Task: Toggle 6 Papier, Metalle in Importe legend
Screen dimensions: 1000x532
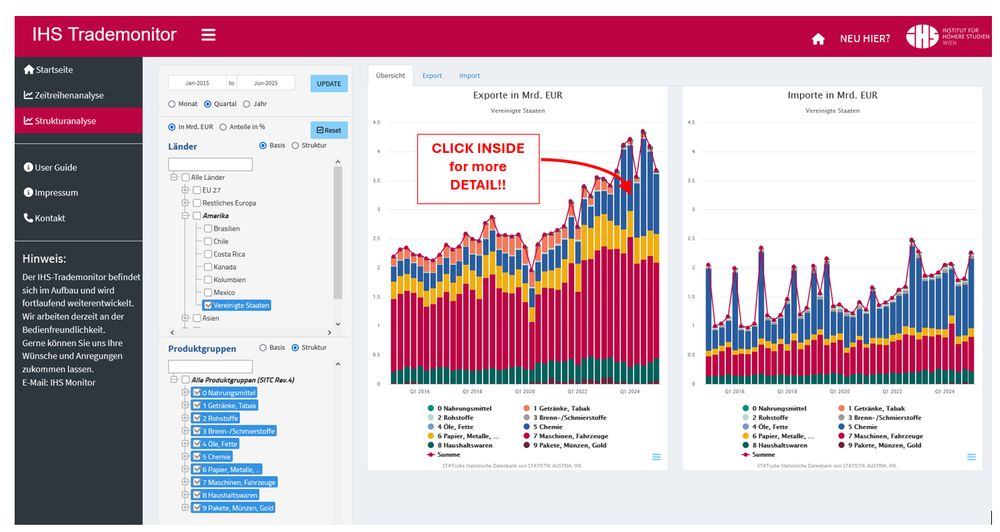Action: (778, 436)
